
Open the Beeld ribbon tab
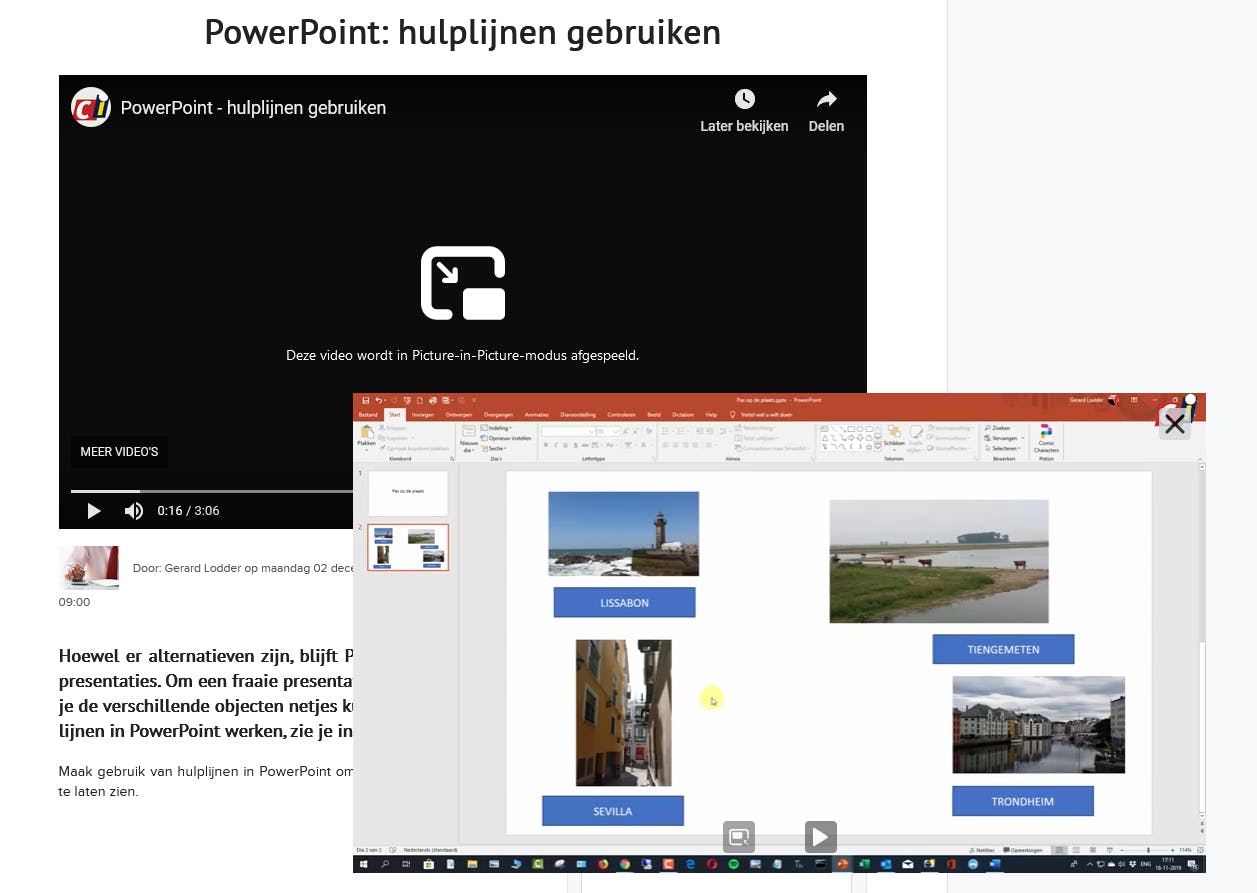tap(654, 415)
